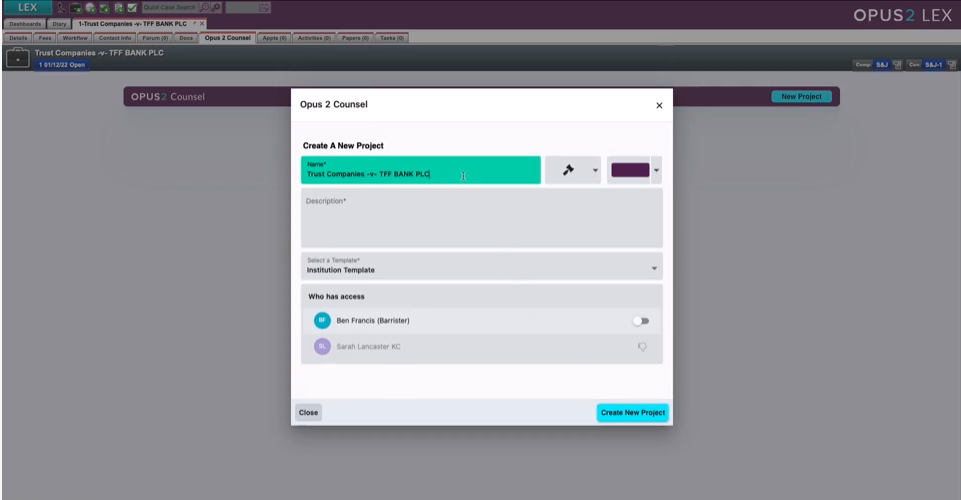
Task: Switch to the Forum (0) tab
Action: click(x=155, y=38)
